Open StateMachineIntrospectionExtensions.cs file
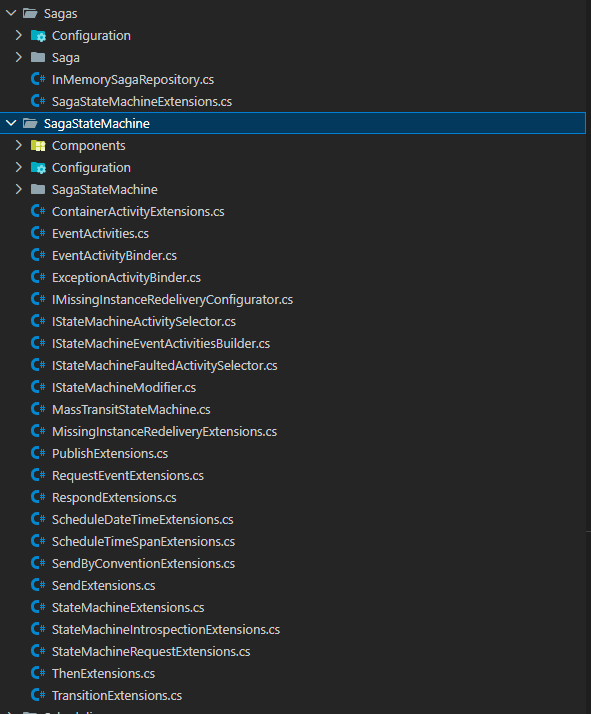Screen dimensions: 591x714 [166, 629]
